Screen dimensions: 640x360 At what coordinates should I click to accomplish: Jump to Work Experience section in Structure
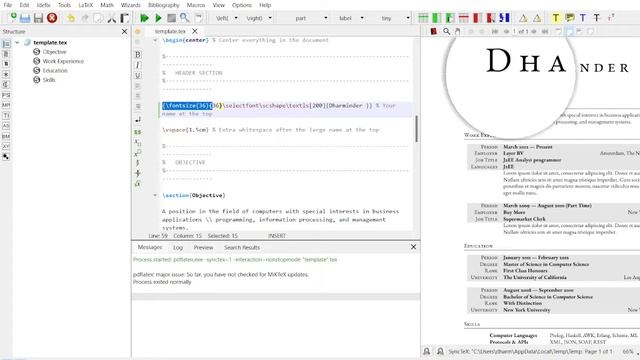point(63,61)
